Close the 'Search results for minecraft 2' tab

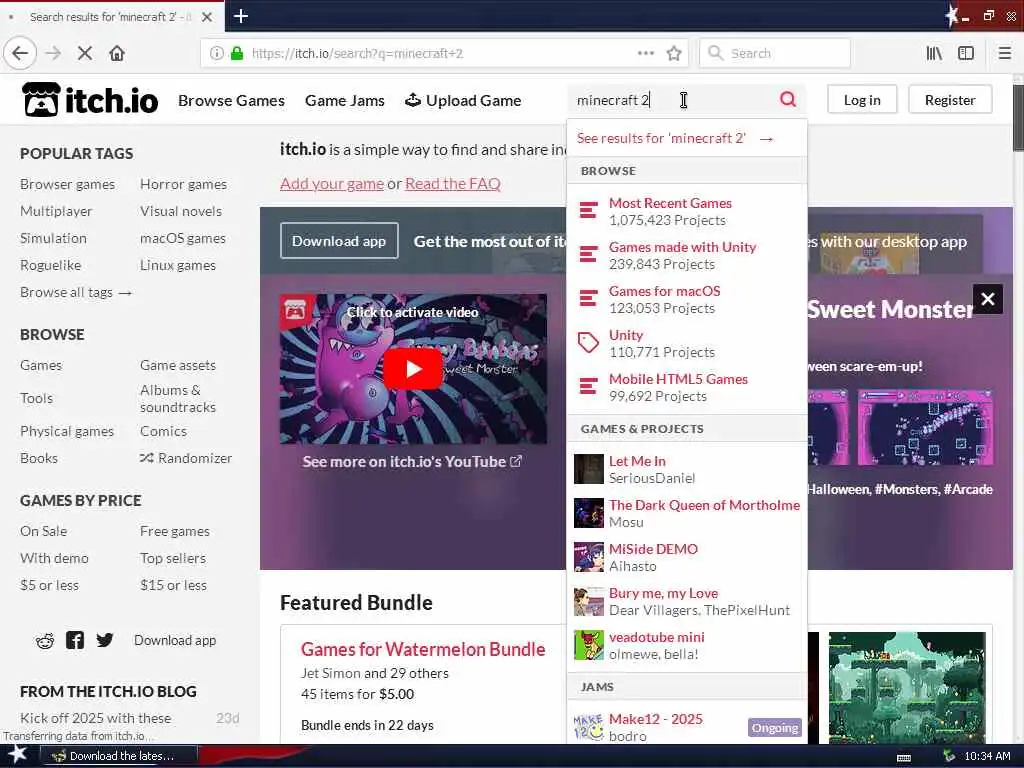pos(206,16)
